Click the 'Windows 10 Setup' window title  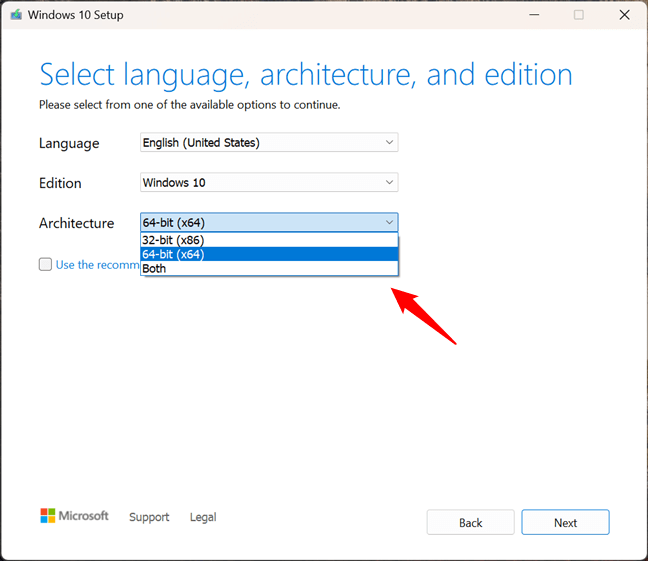click(76, 15)
